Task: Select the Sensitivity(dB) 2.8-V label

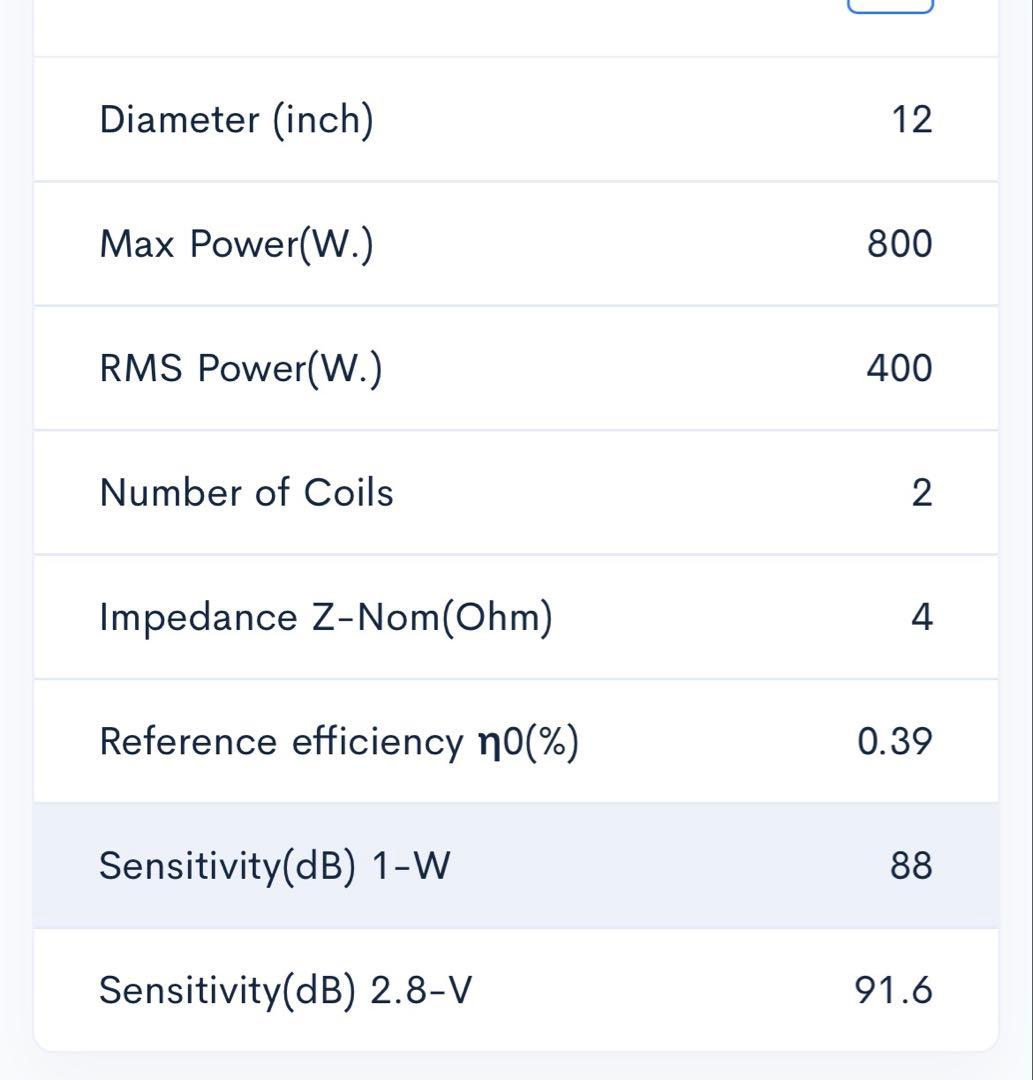Action: pos(285,990)
